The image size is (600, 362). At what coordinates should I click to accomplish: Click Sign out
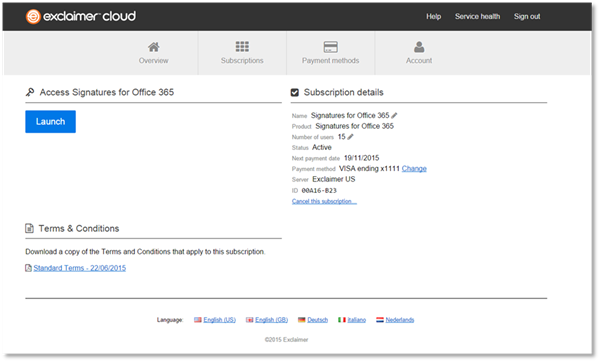click(527, 16)
